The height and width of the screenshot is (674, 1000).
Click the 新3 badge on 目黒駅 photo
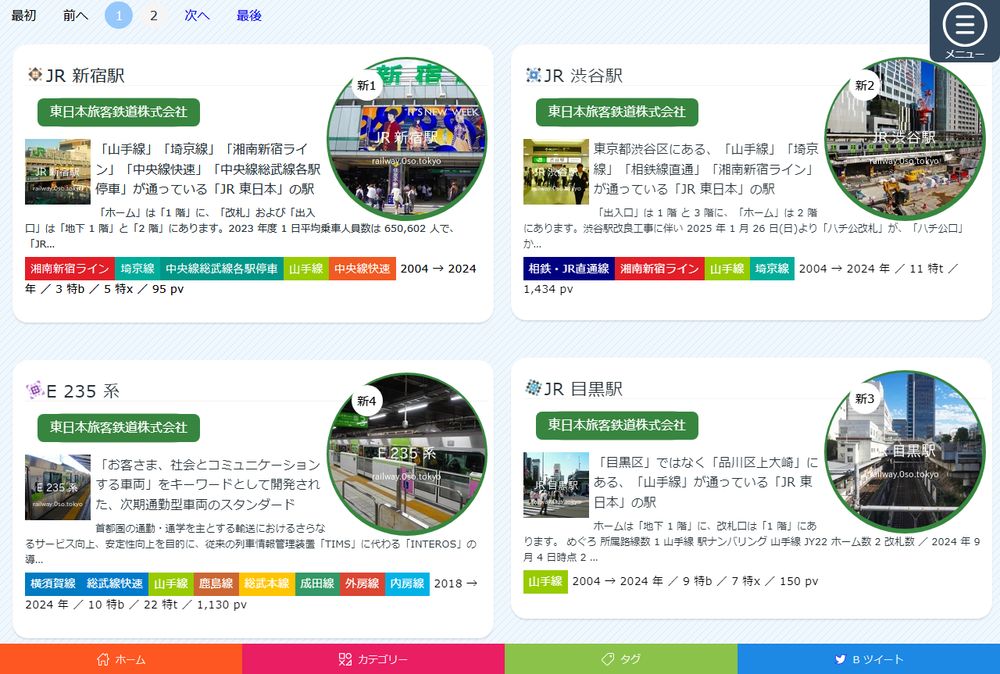pos(865,399)
